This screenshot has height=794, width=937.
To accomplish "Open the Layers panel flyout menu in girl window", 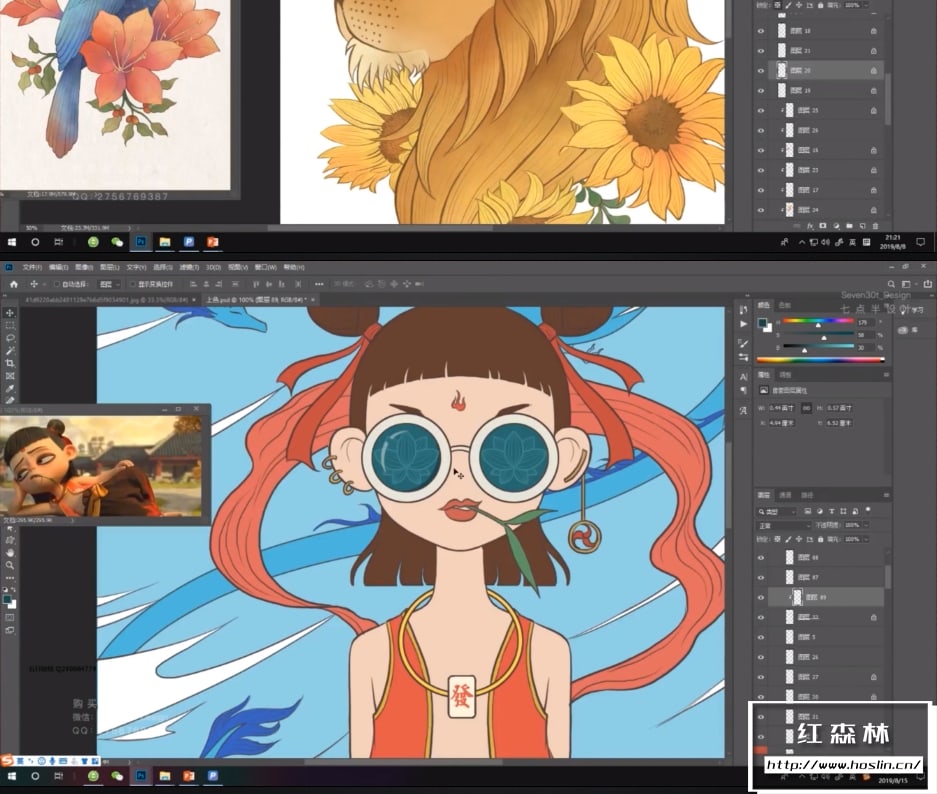I will click(x=886, y=495).
